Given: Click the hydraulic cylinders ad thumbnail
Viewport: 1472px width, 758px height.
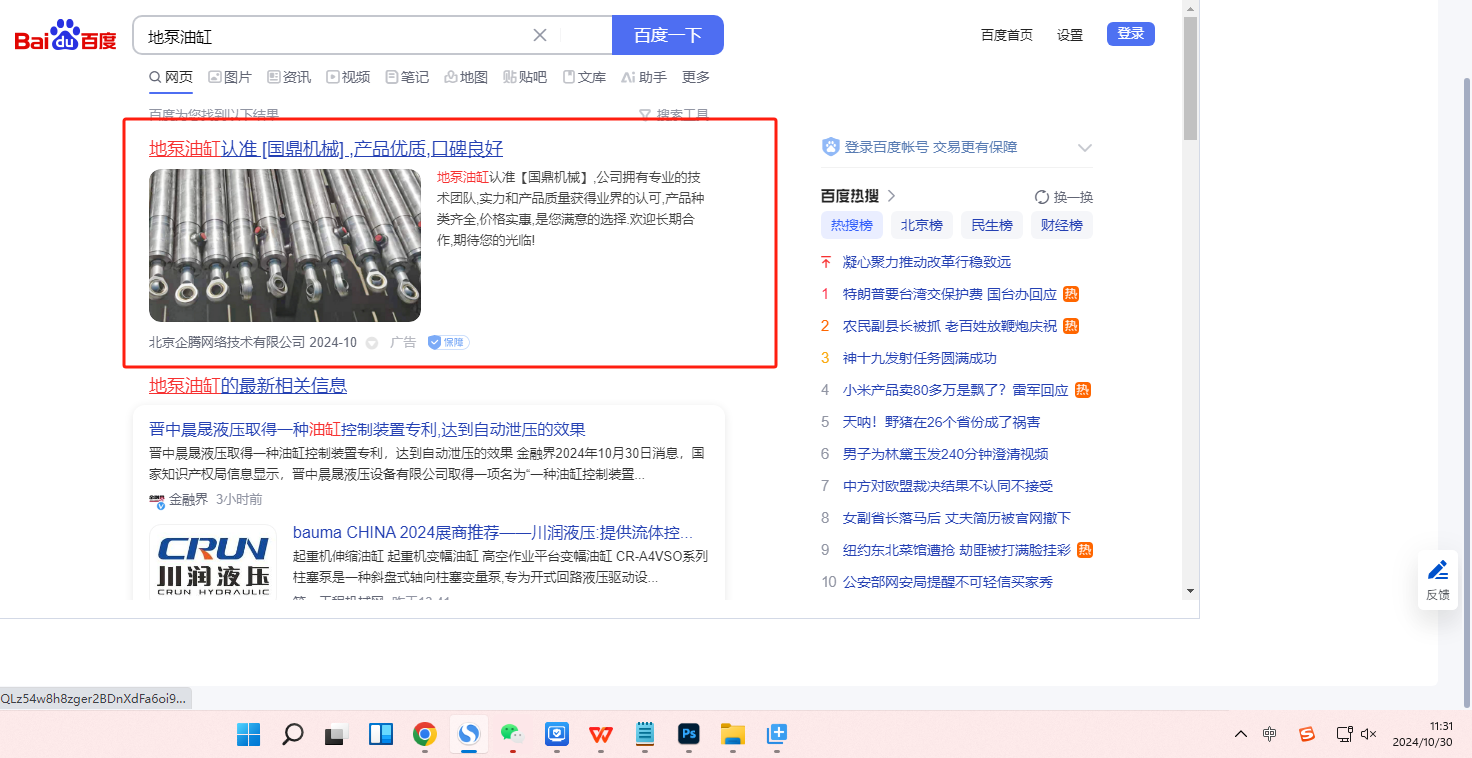Looking at the screenshot, I should (285, 245).
